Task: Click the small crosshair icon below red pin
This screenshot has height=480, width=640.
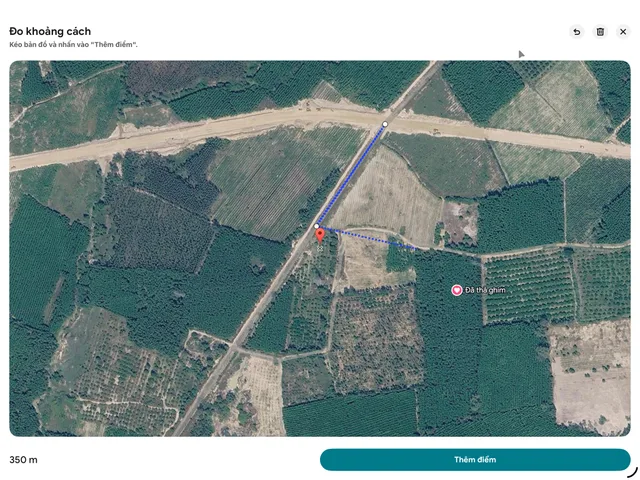Action: 320,248
